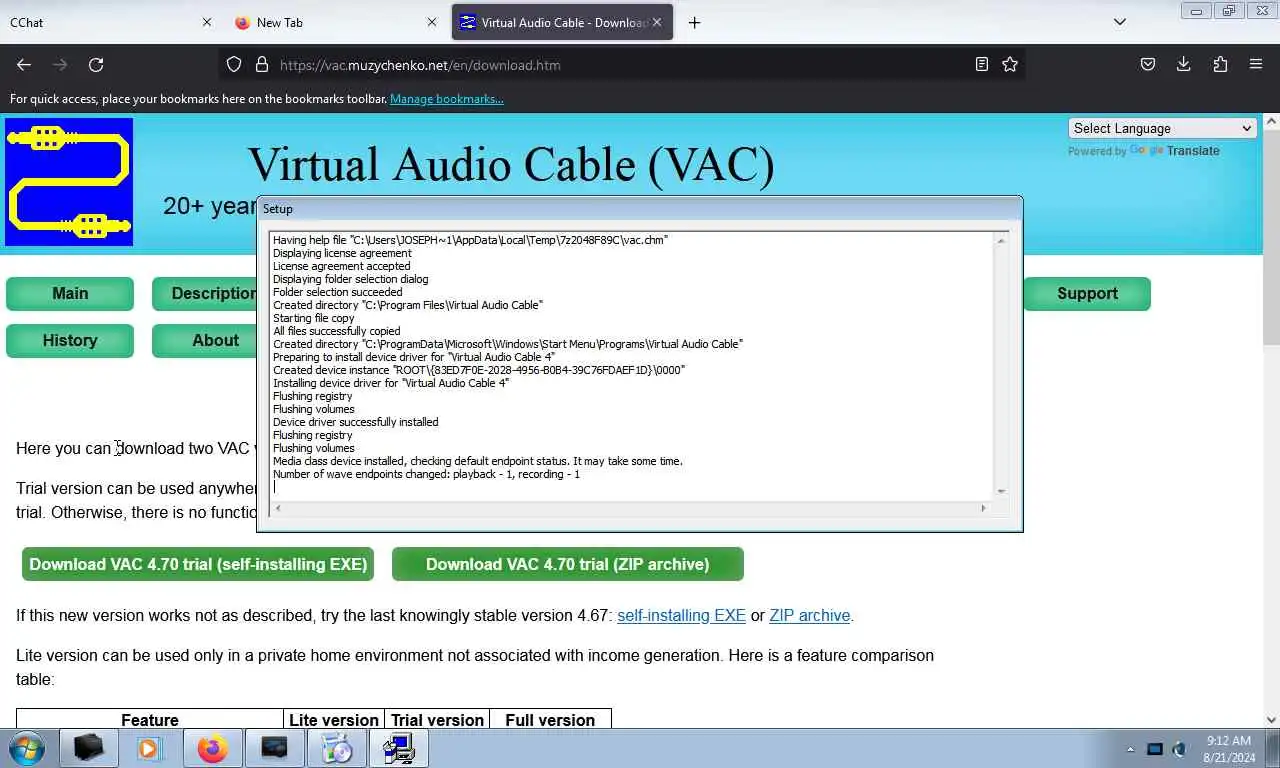Screen dimensions: 1280x768
Task: Download VAC 4.70 trial ZIP archive
Action: coord(568,564)
